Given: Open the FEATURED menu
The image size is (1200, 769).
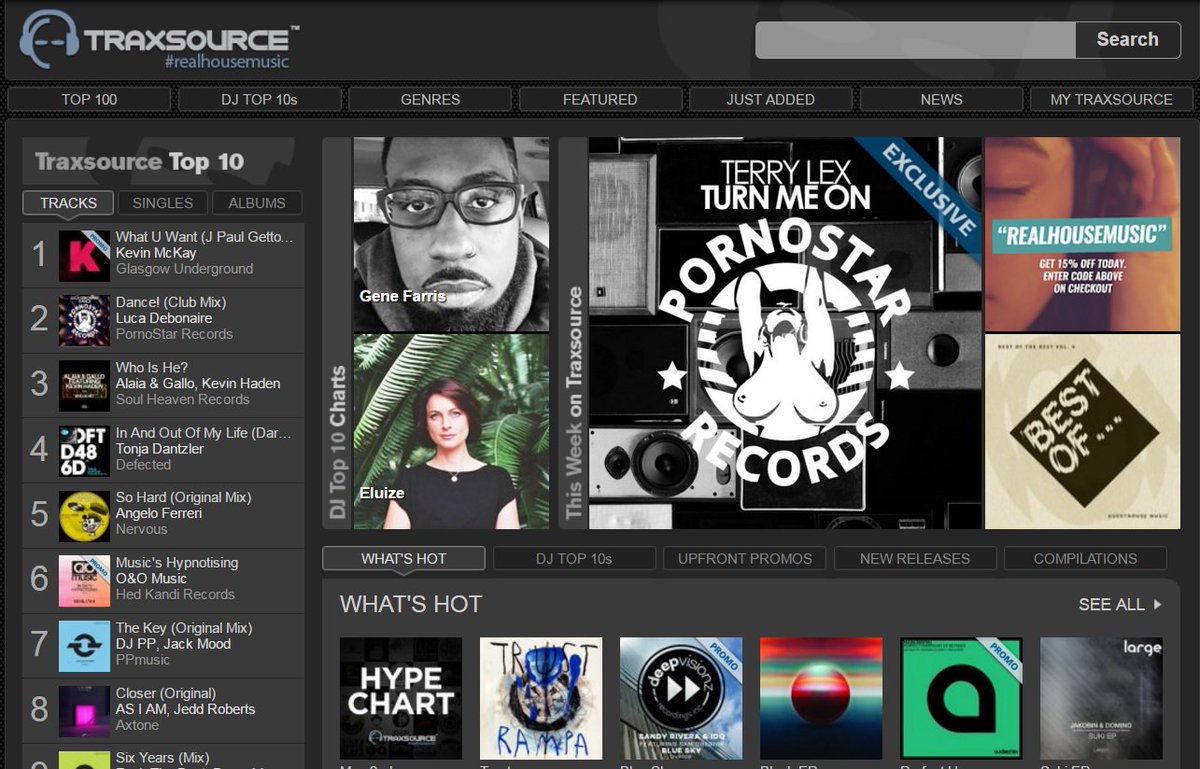Looking at the screenshot, I should [600, 99].
